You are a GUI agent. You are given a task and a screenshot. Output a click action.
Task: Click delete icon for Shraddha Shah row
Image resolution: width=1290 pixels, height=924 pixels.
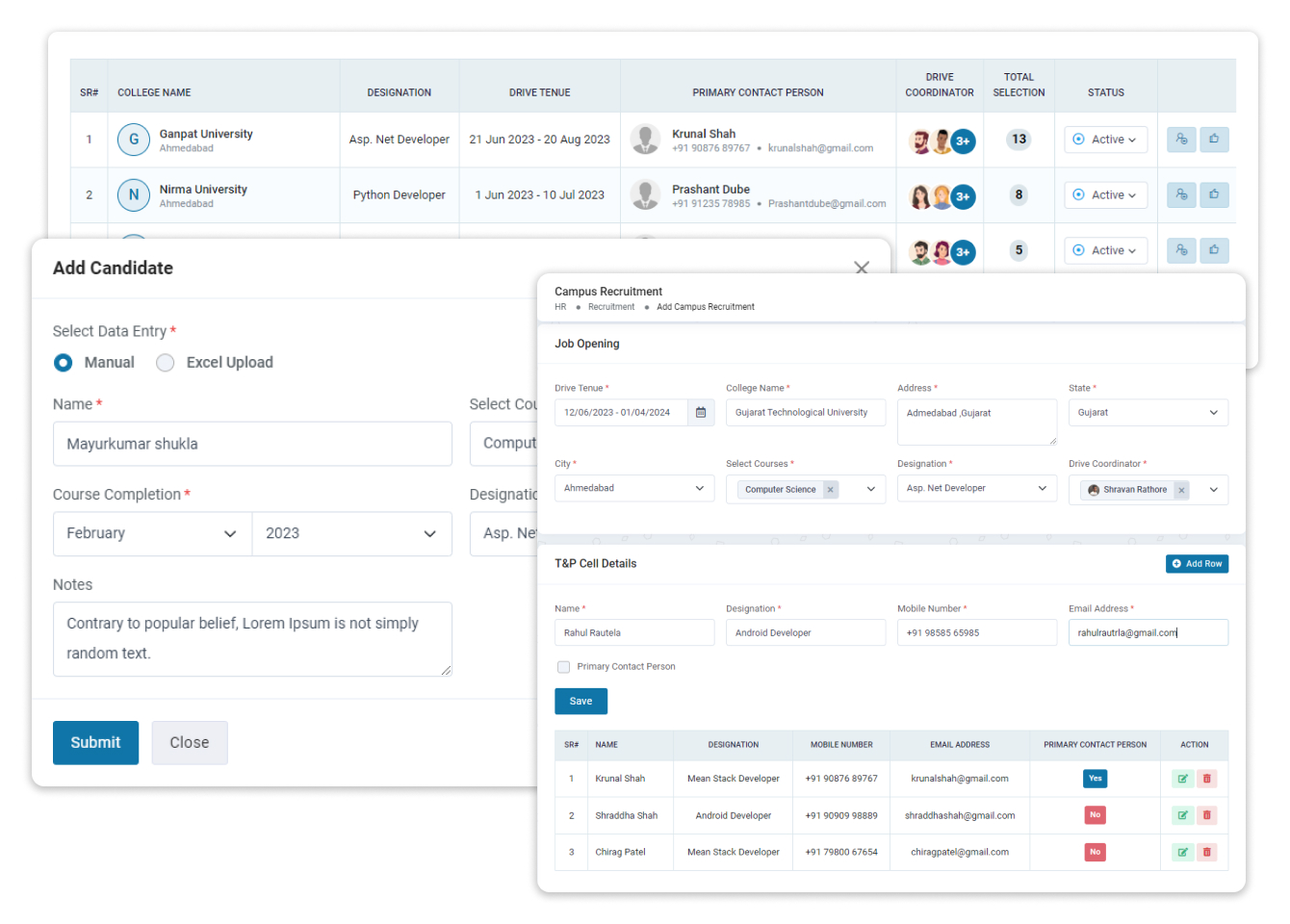pos(1206,815)
